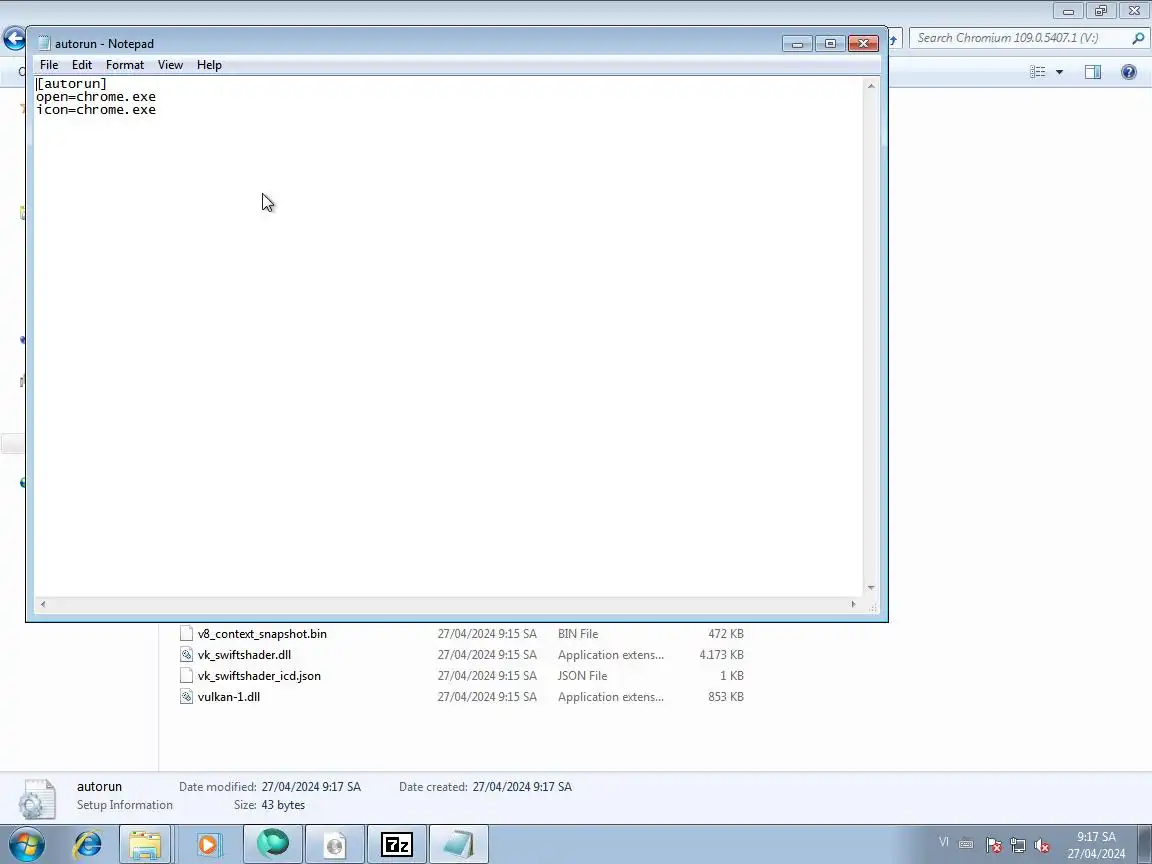This screenshot has height=864, width=1152.
Task: Click the icon=chrome.exe line
Action: tap(96, 110)
